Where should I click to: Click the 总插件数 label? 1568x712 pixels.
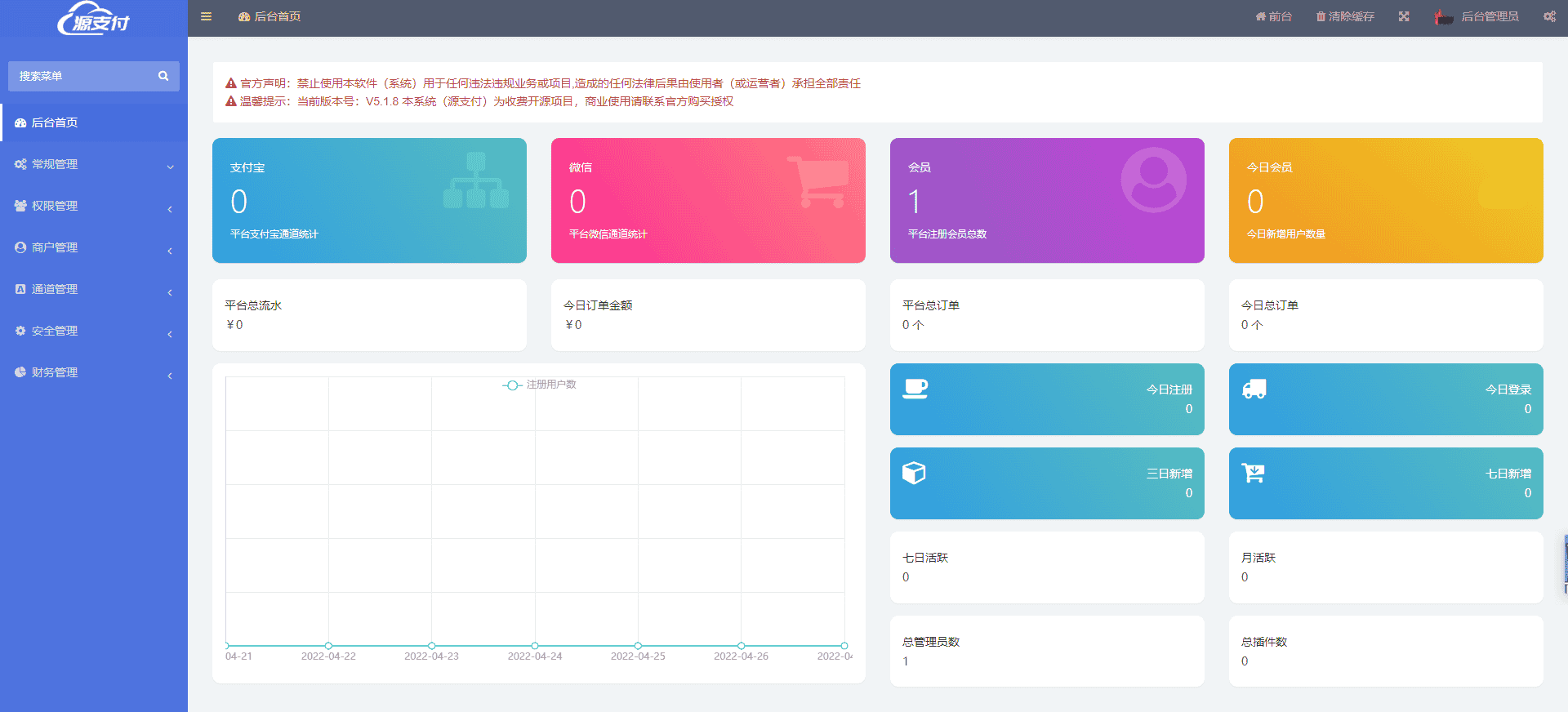point(1264,642)
